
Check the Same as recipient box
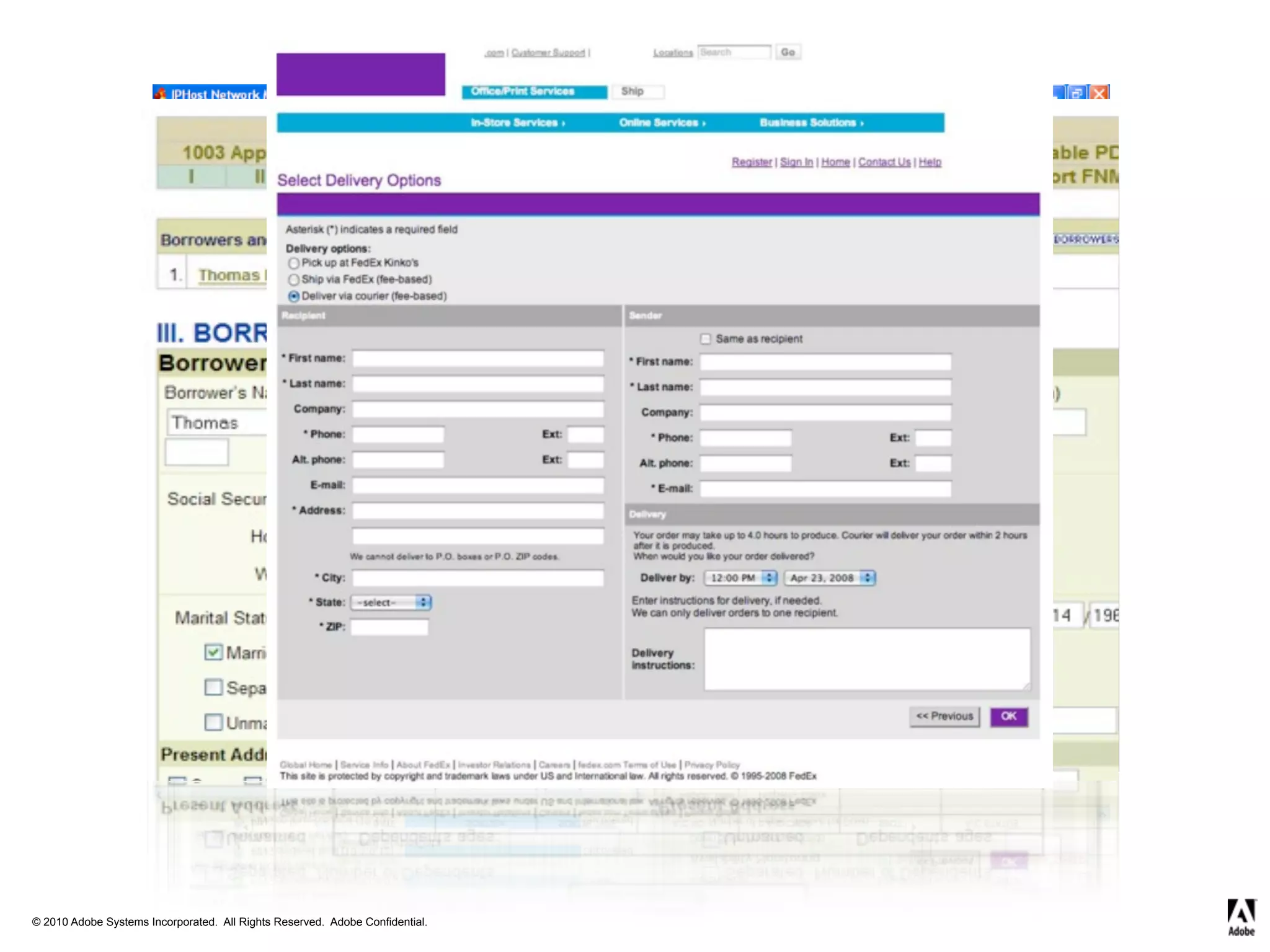click(x=706, y=339)
